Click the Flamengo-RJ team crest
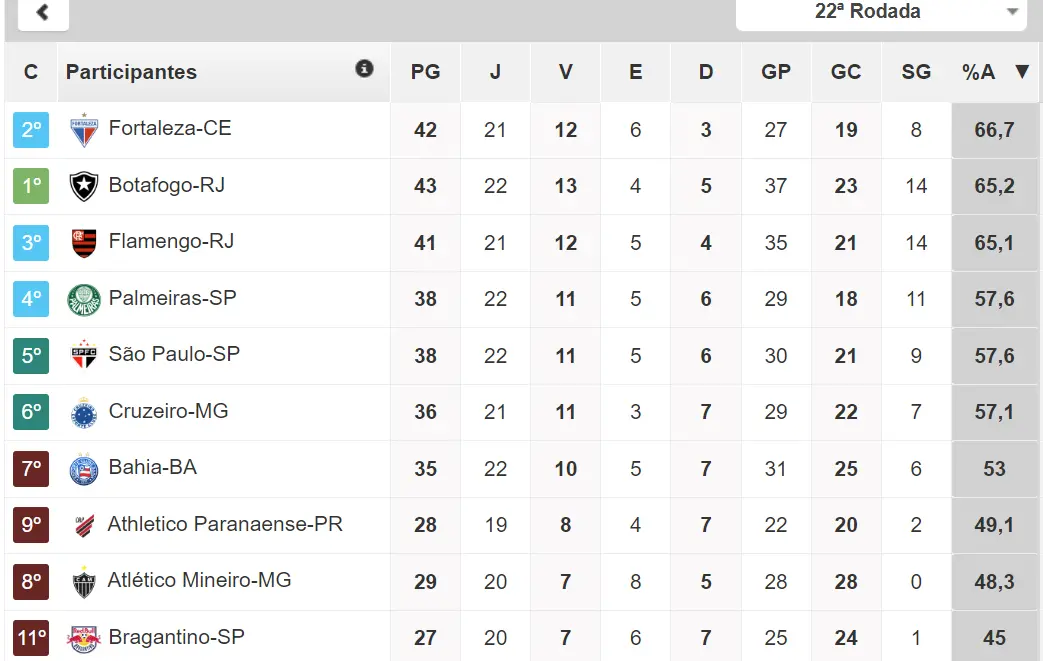Screen dimensions: 1043x661 pyautogui.click(x=84, y=243)
